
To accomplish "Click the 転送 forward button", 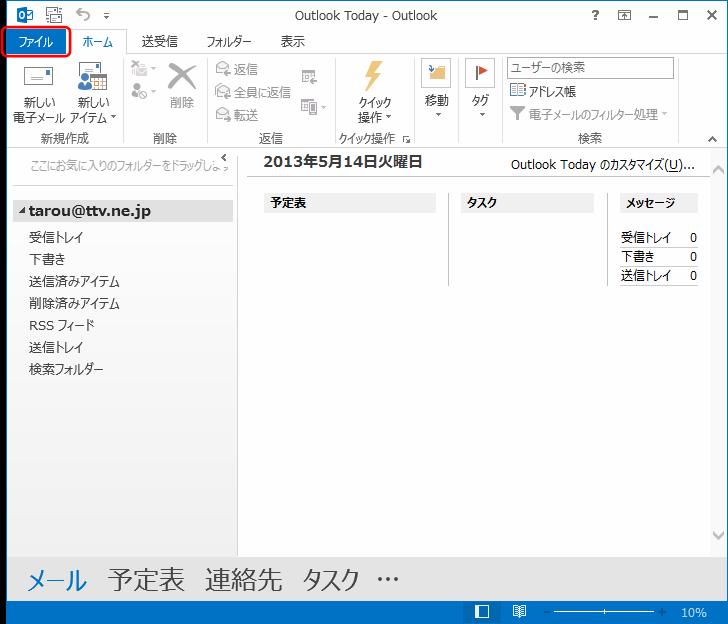I will click(x=237, y=115).
